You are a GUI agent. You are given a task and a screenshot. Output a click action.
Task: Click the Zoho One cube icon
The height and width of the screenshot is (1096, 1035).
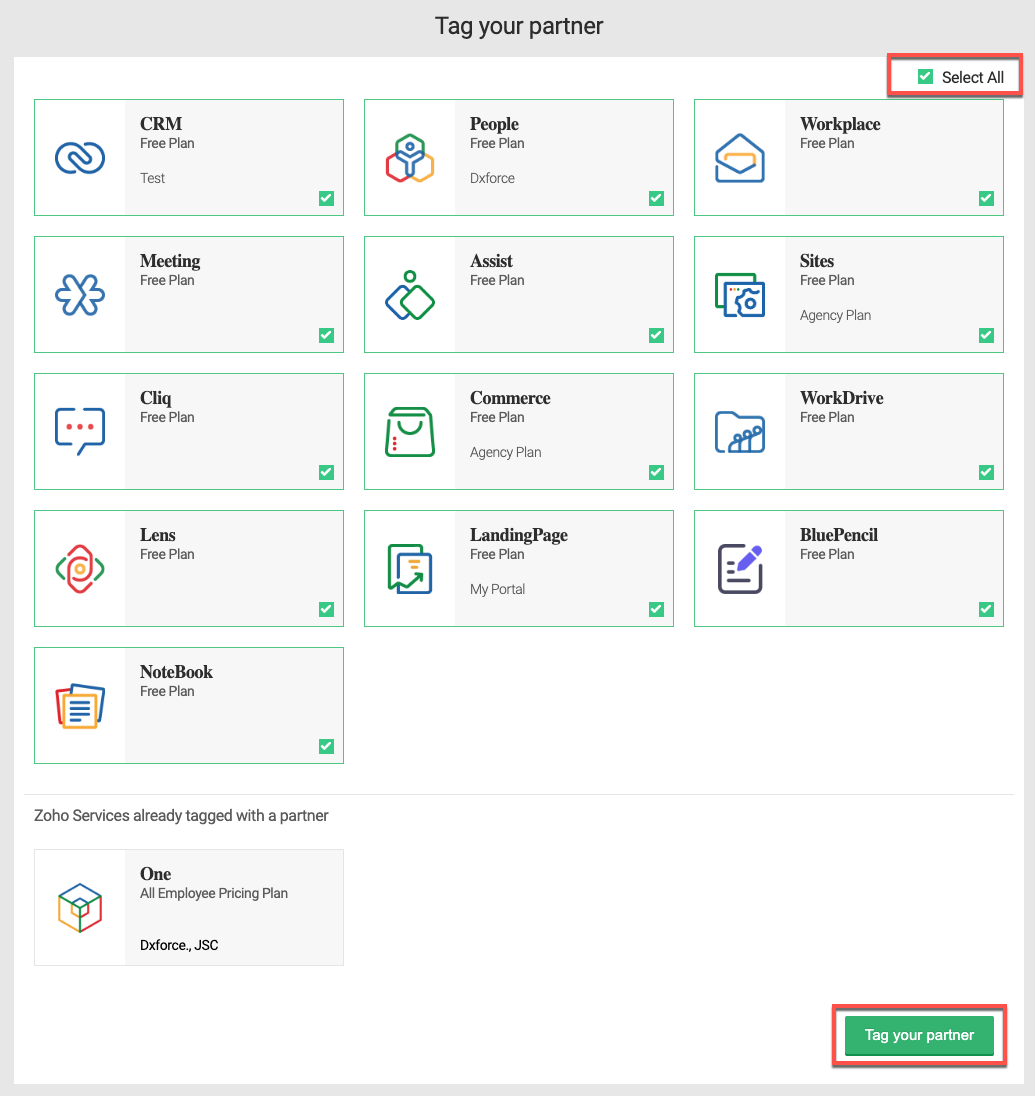[x=80, y=907]
